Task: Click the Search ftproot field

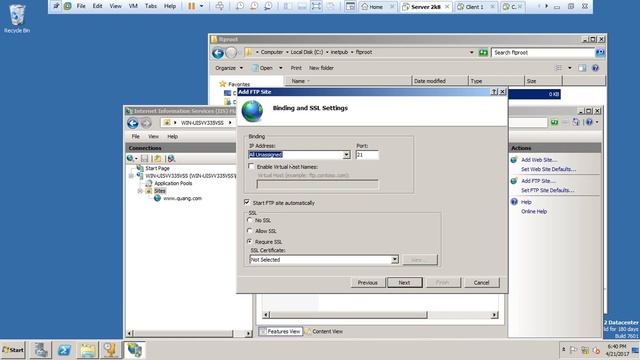Action: pyautogui.click(x=543, y=53)
